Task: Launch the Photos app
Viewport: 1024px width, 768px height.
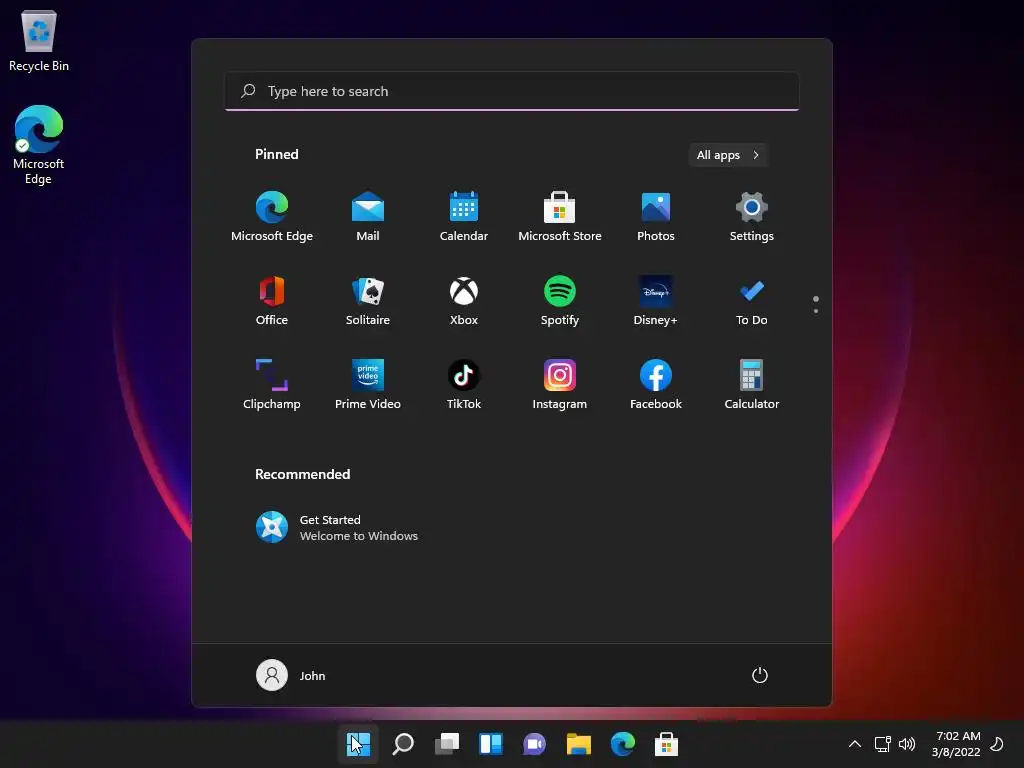Action: [656, 216]
